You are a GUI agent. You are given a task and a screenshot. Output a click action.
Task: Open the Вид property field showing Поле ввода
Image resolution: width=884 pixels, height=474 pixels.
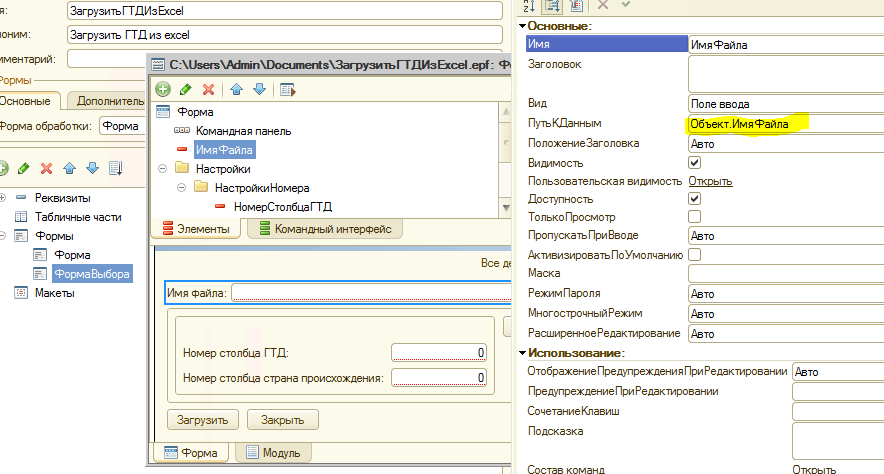pyautogui.click(x=786, y=104)
